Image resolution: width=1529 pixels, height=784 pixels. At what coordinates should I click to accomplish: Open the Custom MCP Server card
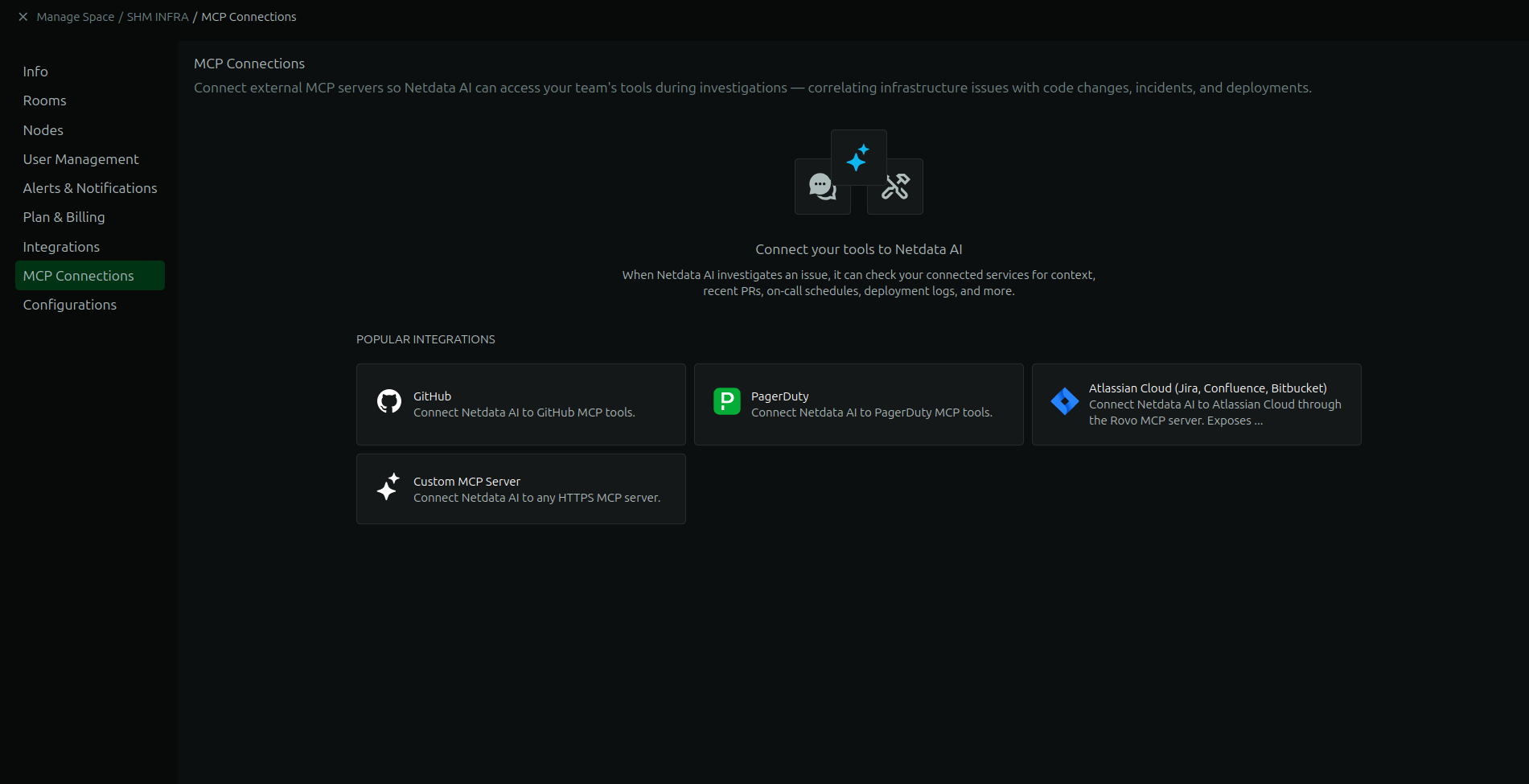(x=521, y=489)
